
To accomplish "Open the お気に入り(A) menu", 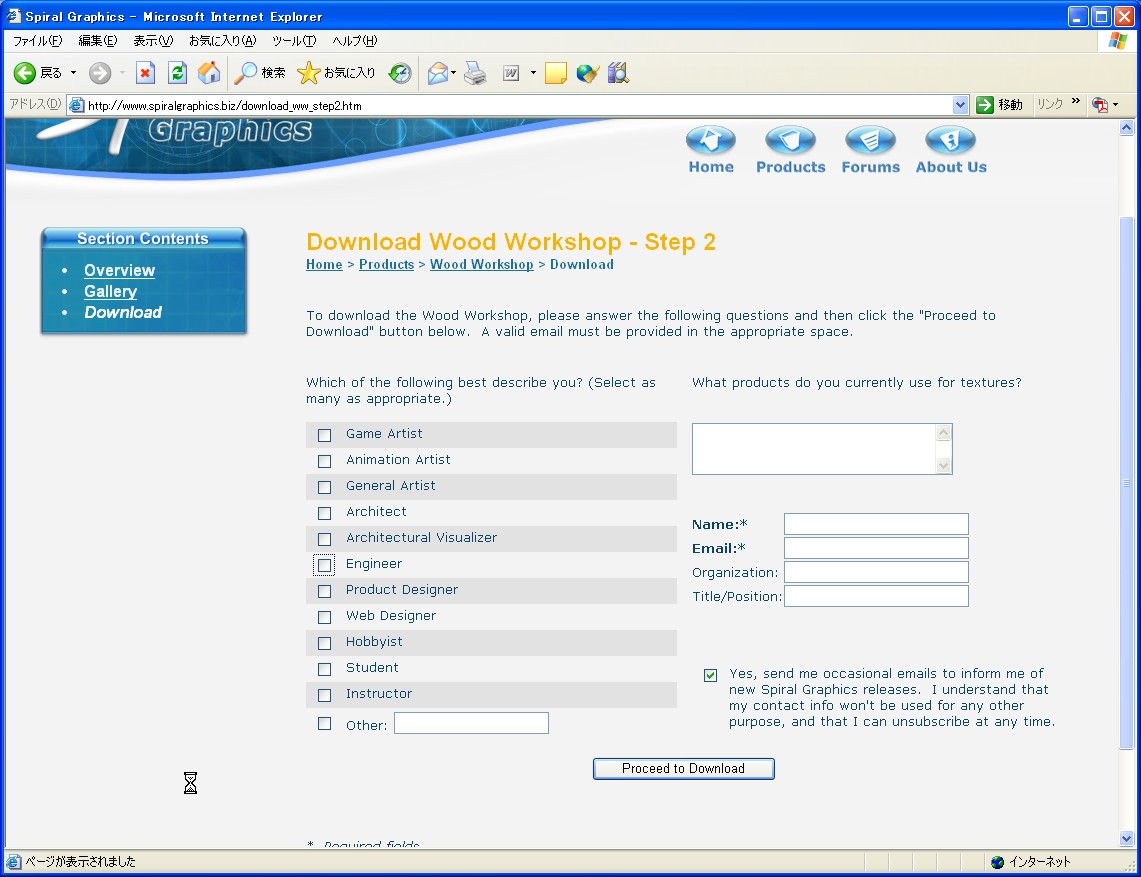I will point(223,41).
